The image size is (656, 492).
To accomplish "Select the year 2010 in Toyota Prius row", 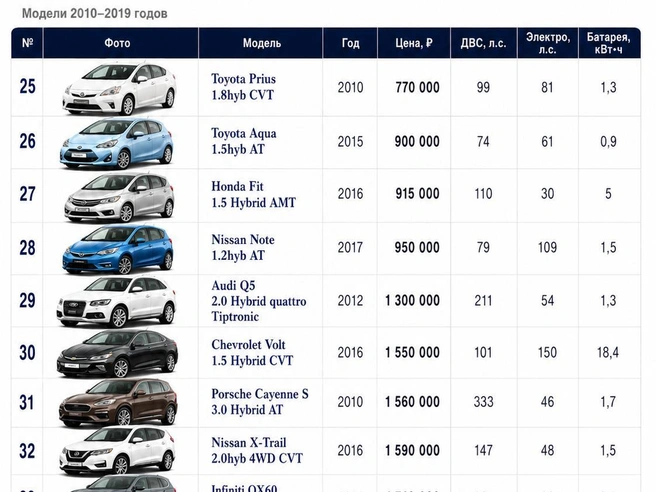I will [x=351, y=87].
